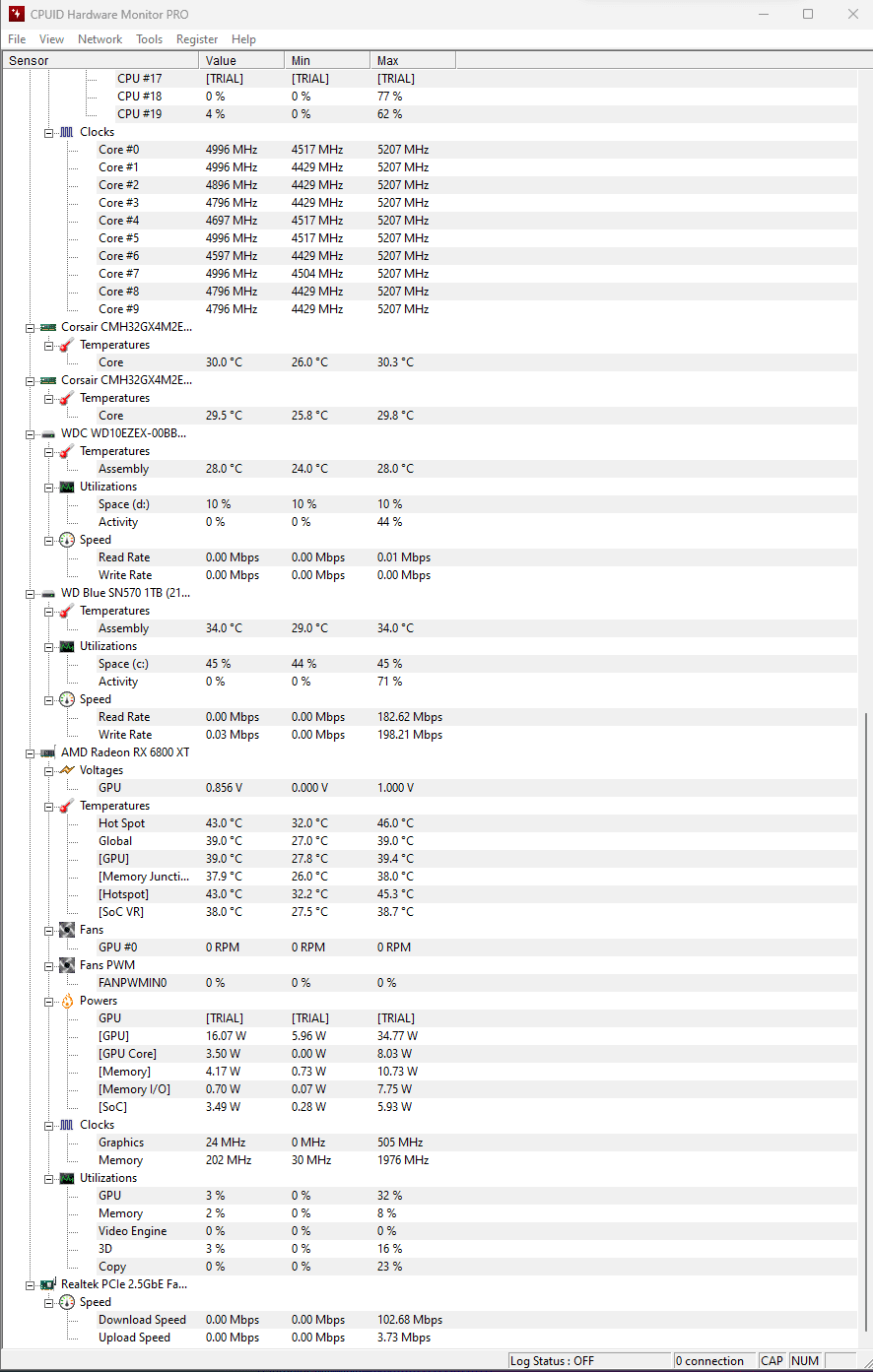This screenshot has width=873, height=1372.
Task: Click the CPUID Hardware Monitor app icon
Action: pos(17,14)
